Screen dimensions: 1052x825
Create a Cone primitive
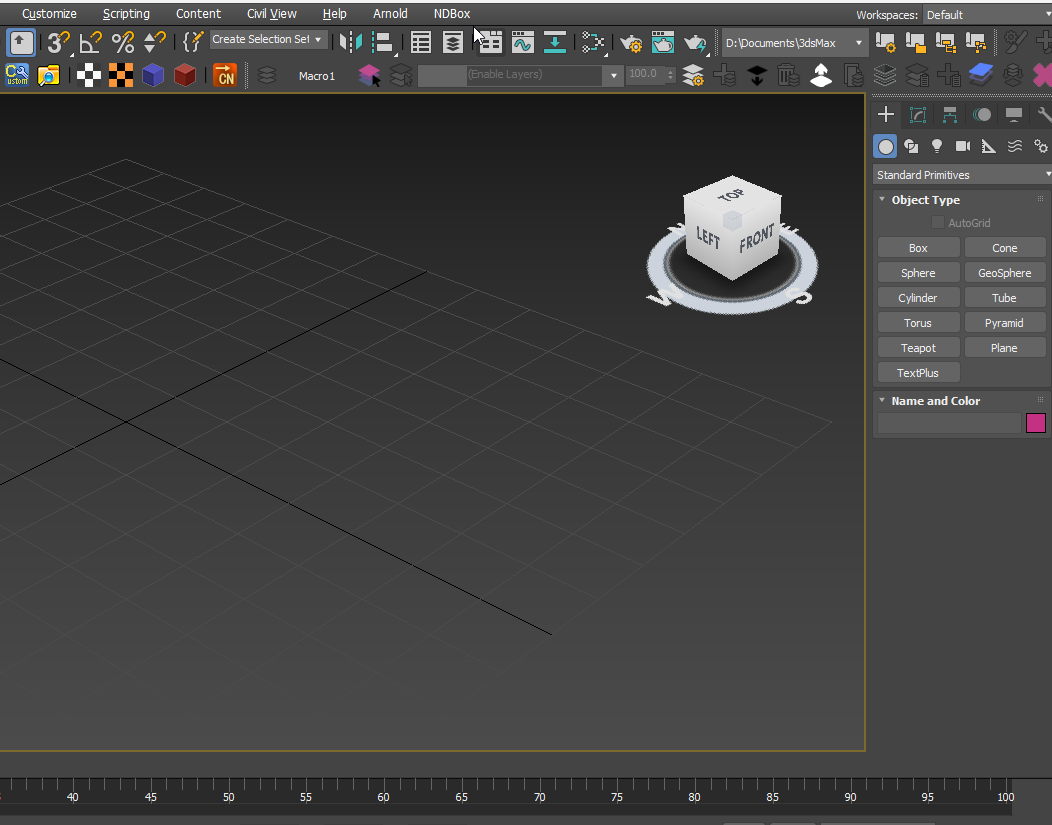point(1004,248)
